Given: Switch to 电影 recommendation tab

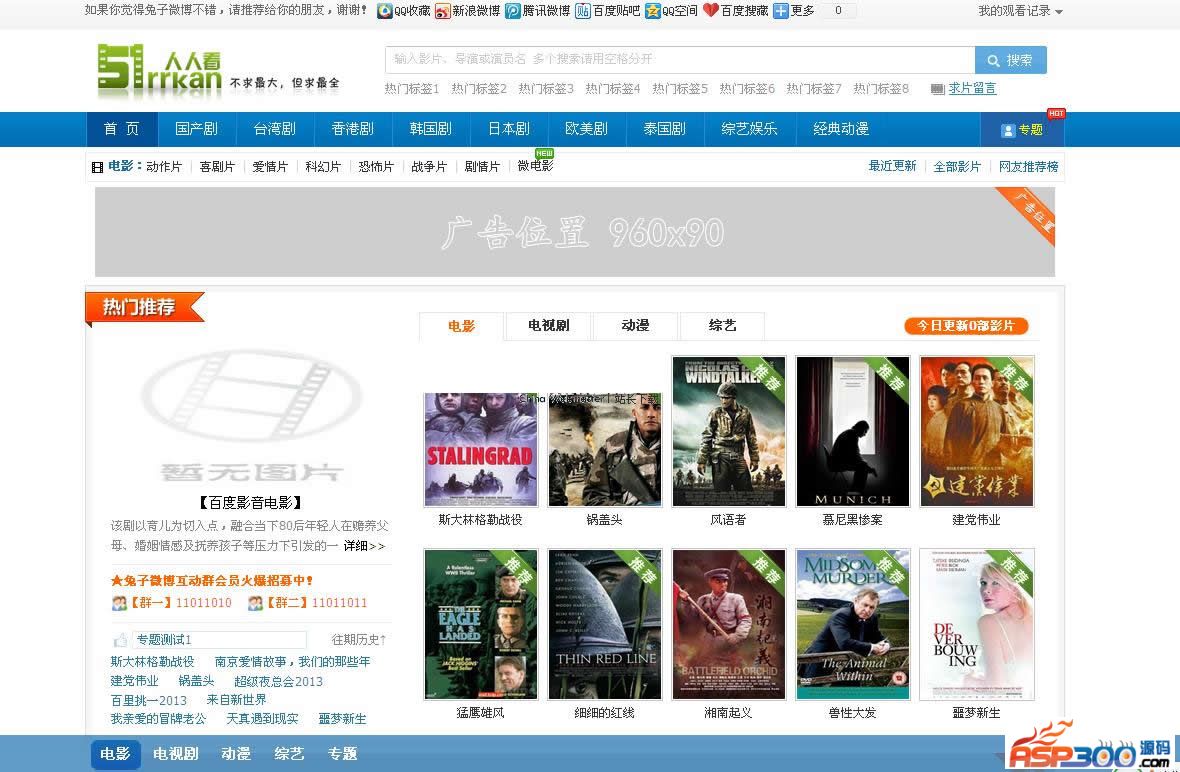Looking at the screenshot, I should pos(461,326).
